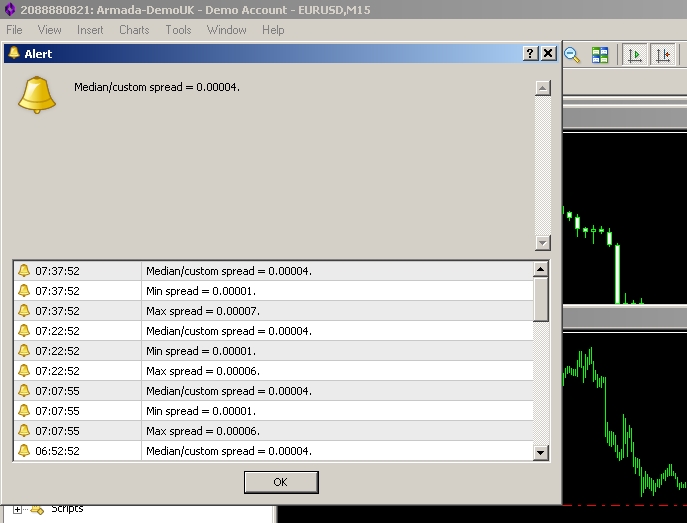Click bell icon on 06:52:52 row

click(24, 450)
